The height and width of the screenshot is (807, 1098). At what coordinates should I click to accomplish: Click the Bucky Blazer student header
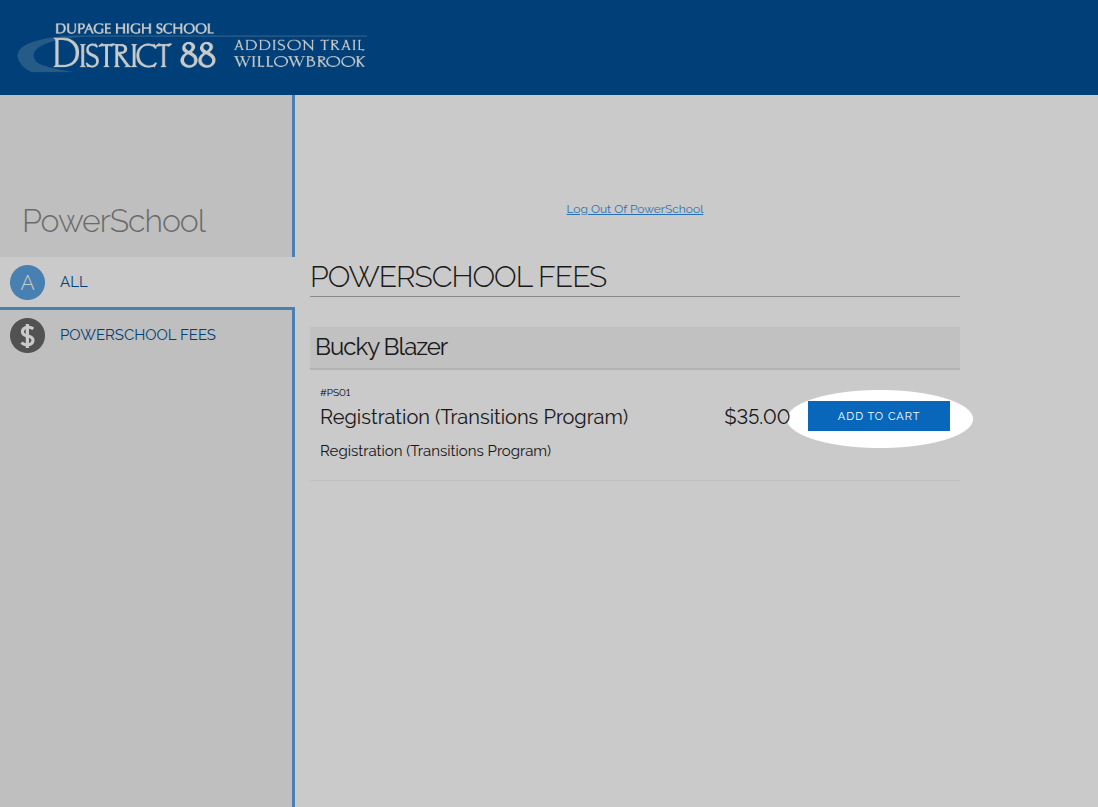[x=634, y=347]
